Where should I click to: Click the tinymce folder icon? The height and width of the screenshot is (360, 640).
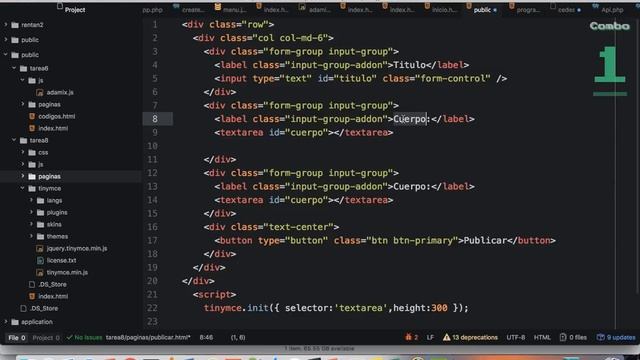32,189
